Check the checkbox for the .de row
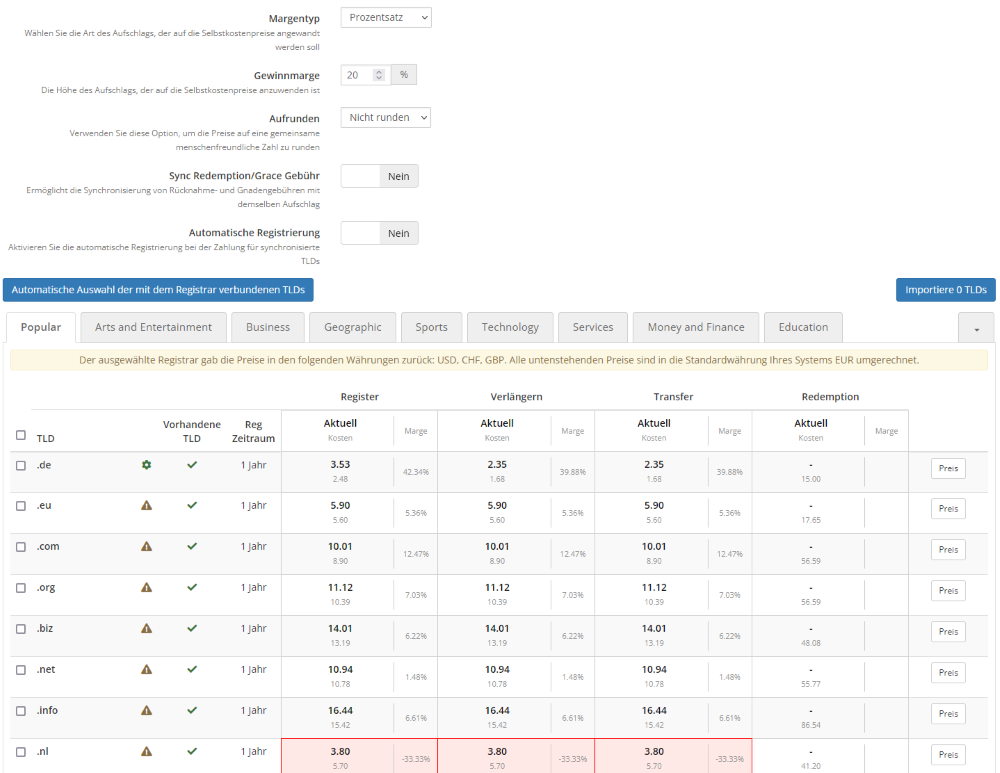Screen dimensions: 1000x773 [x=21, y=464]
